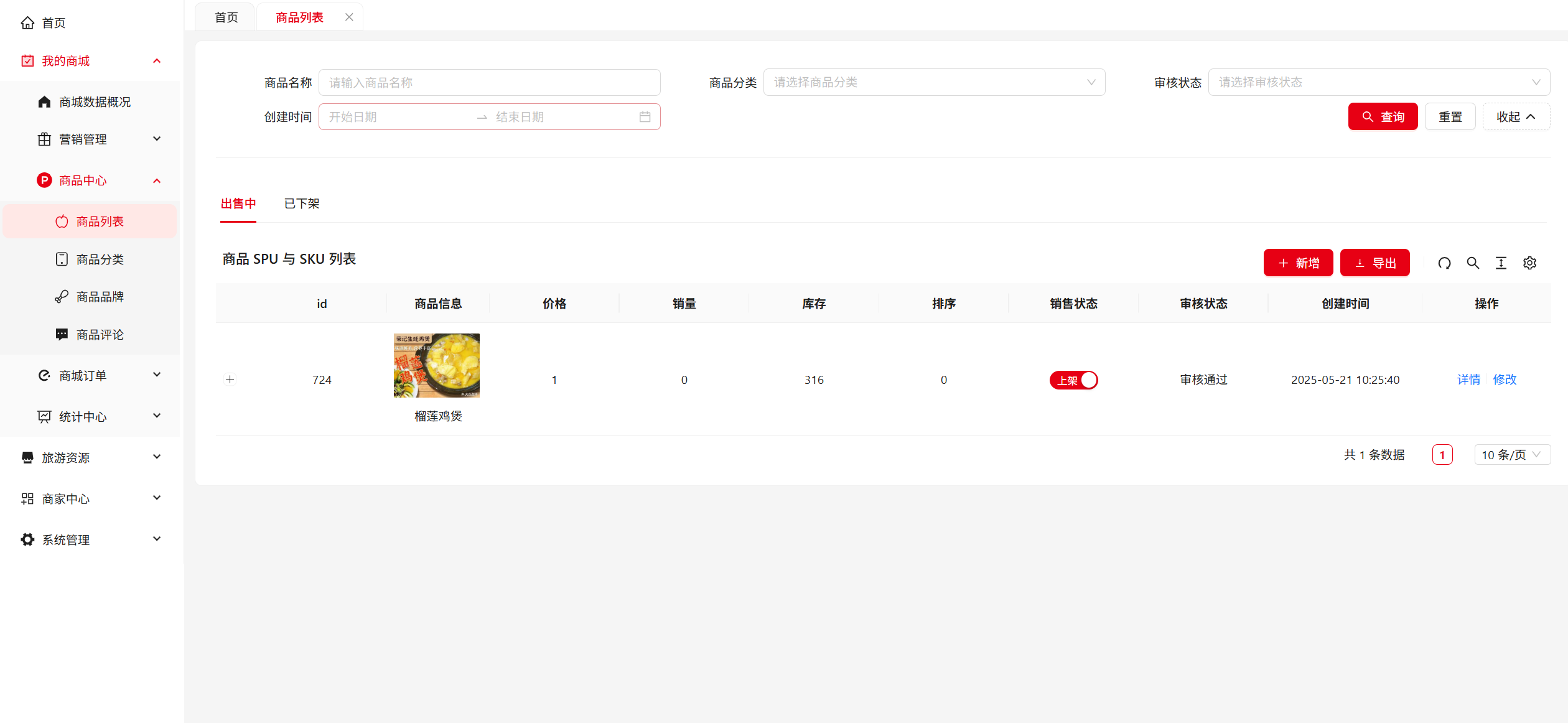Close the 商品列表 tab

pos(349,17)
